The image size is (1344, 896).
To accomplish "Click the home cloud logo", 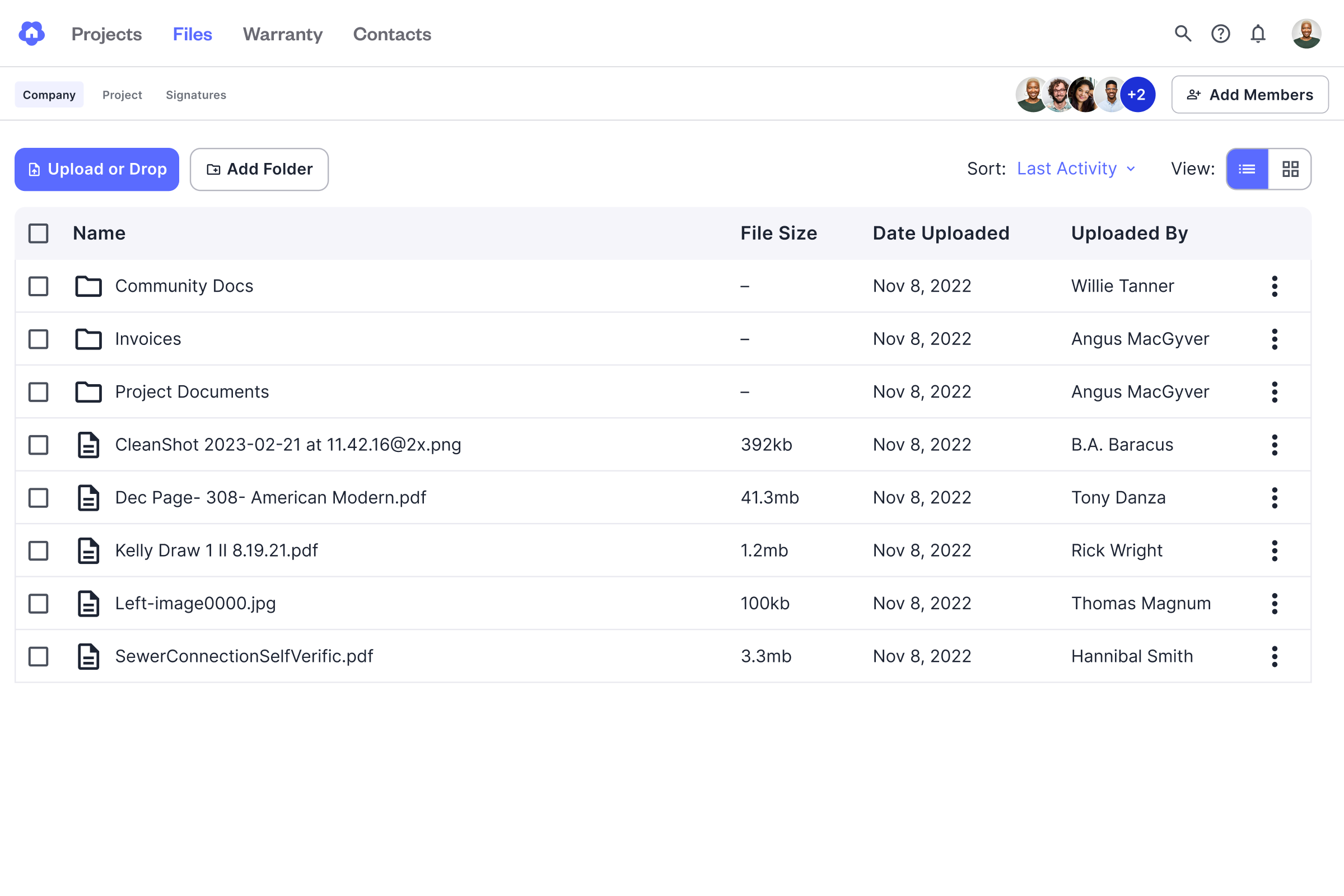I will (32, 34).
